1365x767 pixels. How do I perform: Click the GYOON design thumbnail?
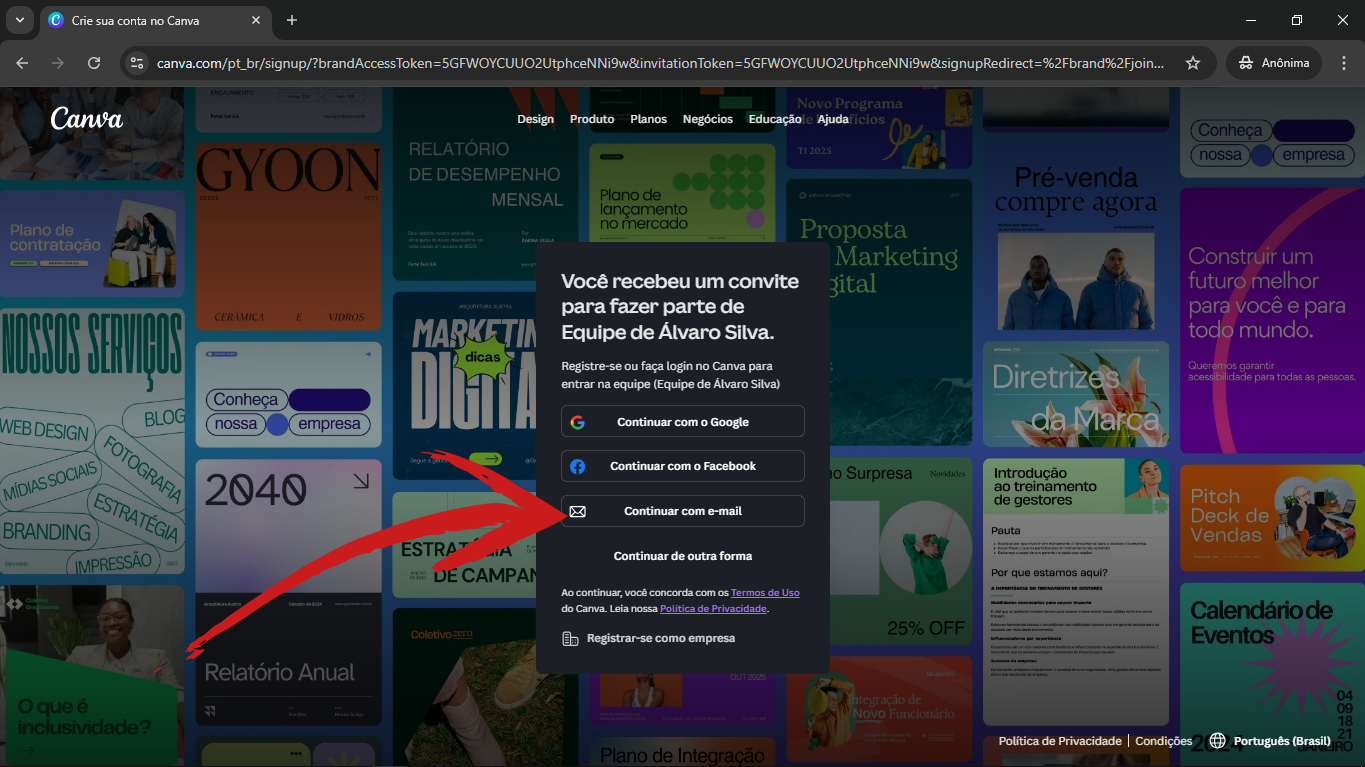288,236
